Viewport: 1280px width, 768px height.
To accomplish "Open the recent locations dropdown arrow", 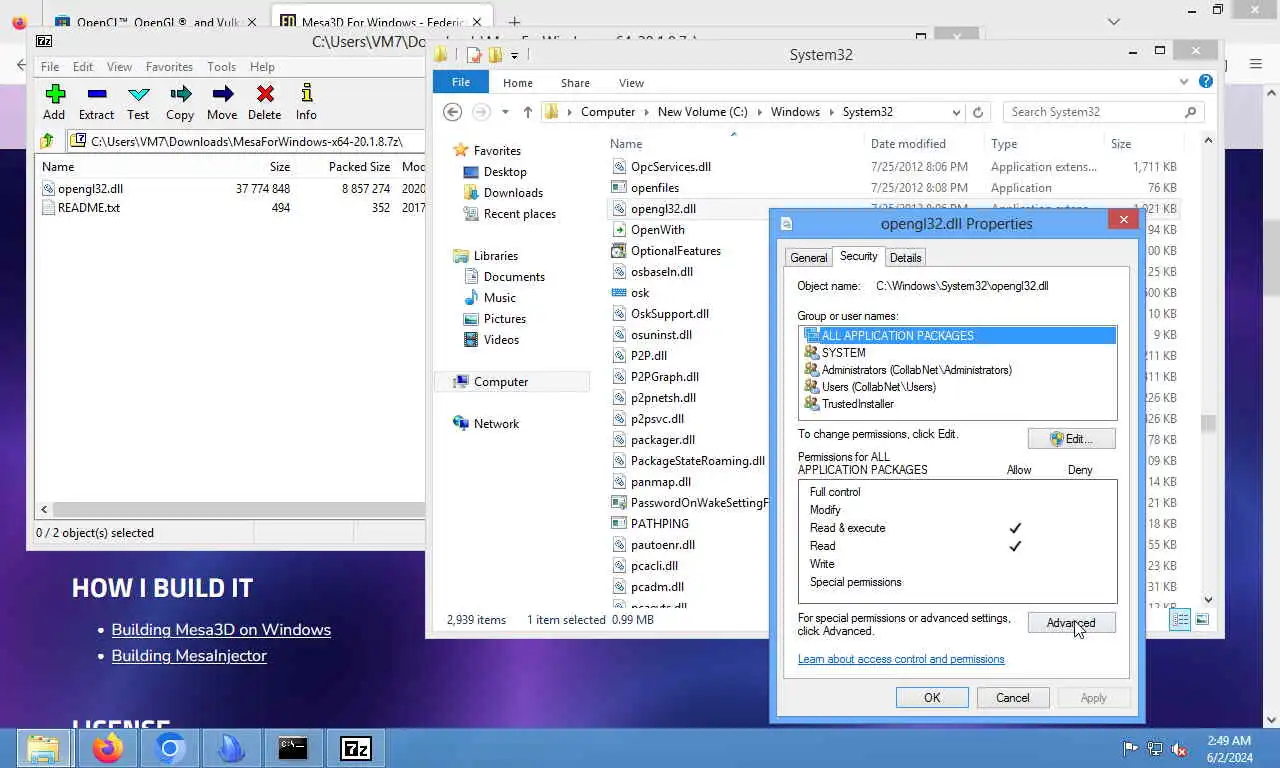I will (x=505, y=112).
